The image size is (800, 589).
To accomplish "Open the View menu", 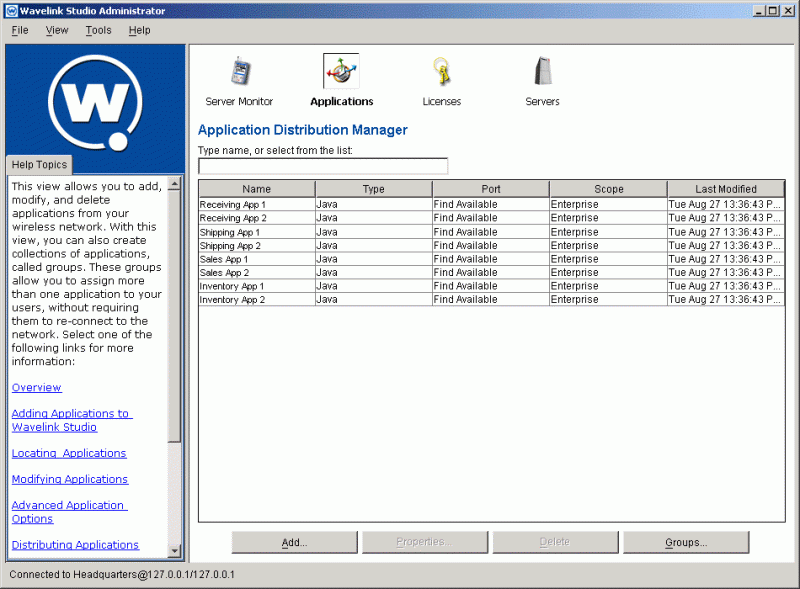I will tap(57, 30).
